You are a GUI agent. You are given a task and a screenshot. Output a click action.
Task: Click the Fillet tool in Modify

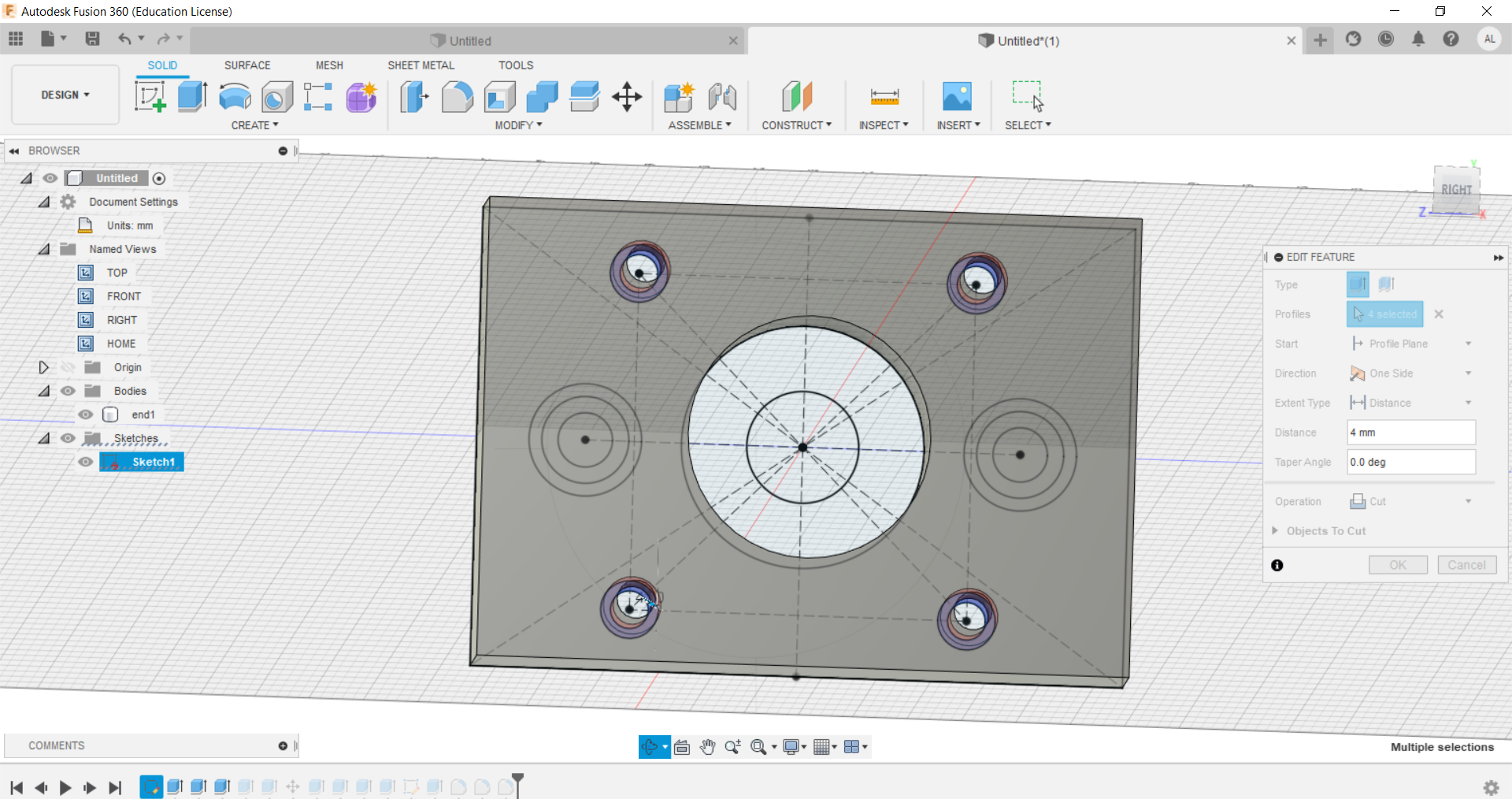(x=457, y=97)
